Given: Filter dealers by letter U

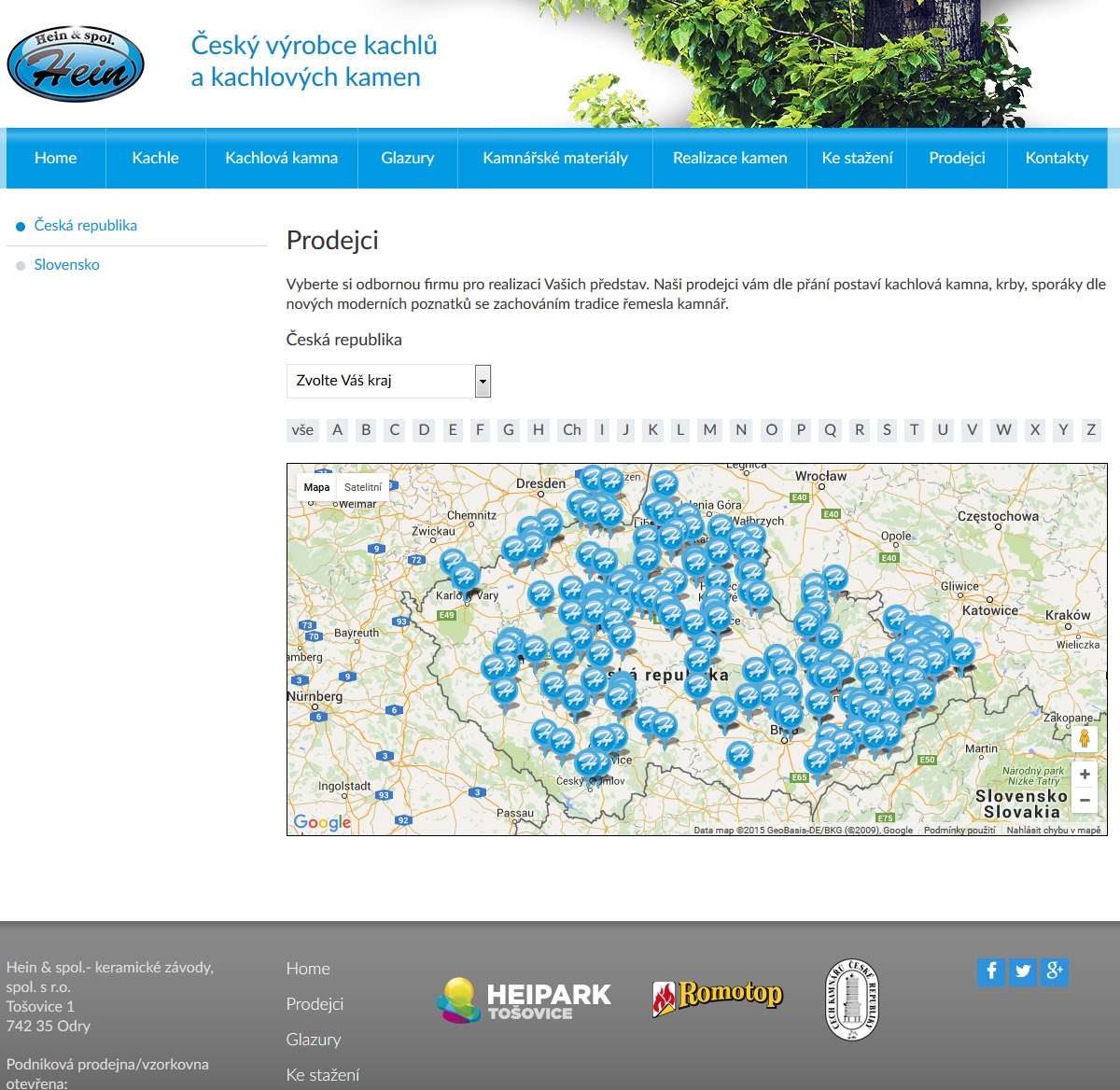Looking at the screenshot, I should pyautogui.click(x=943, y=430).
